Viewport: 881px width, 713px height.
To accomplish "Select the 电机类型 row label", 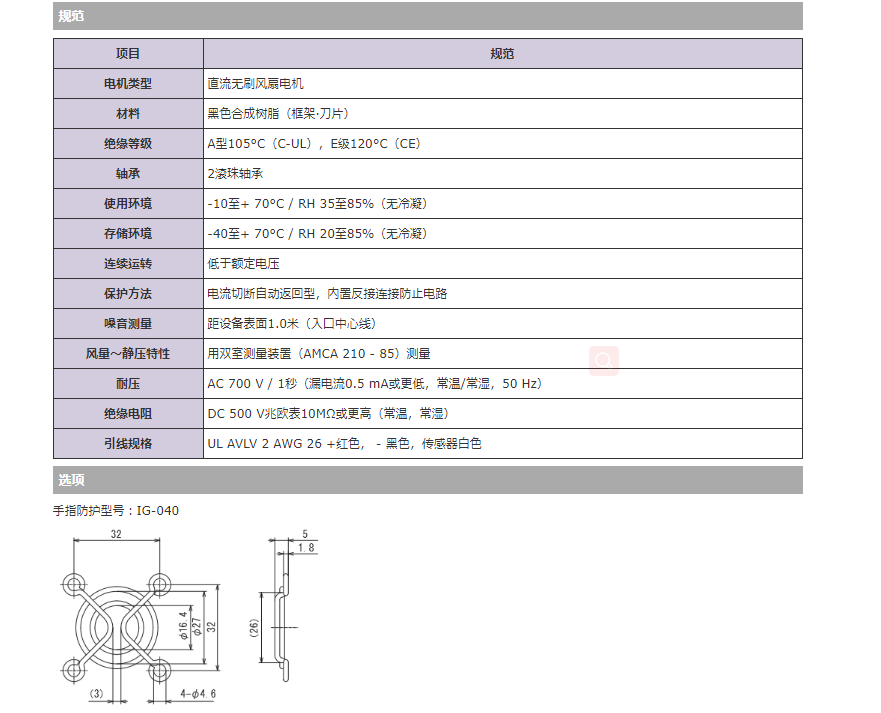I will coord(128,84).
